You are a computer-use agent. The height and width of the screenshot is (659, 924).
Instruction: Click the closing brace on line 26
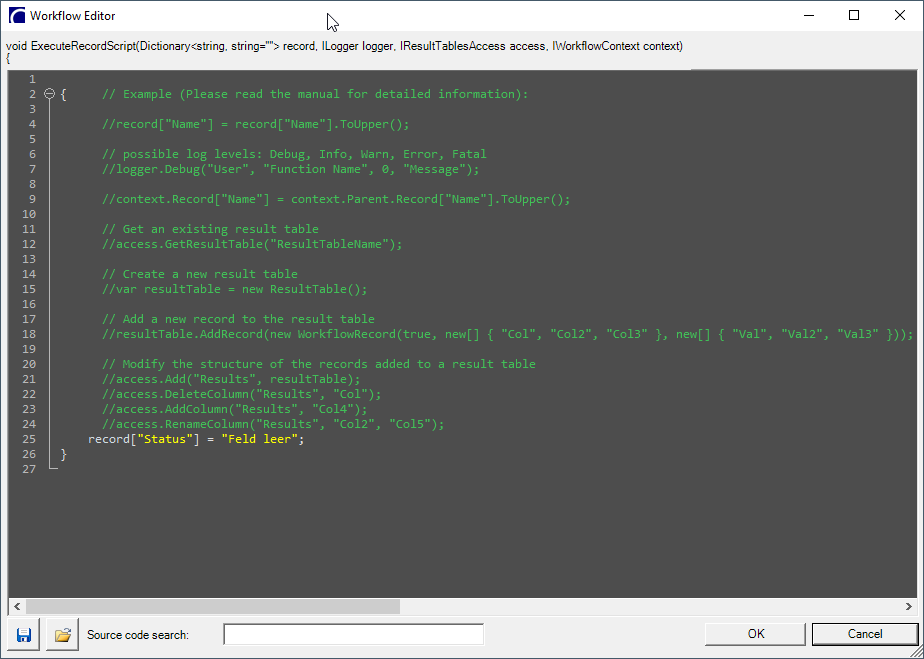64,454
